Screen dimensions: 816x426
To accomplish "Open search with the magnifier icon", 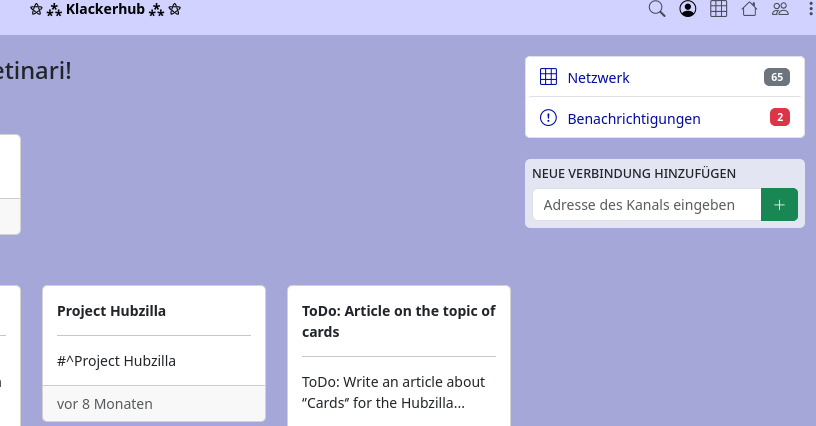I will 657,10.
